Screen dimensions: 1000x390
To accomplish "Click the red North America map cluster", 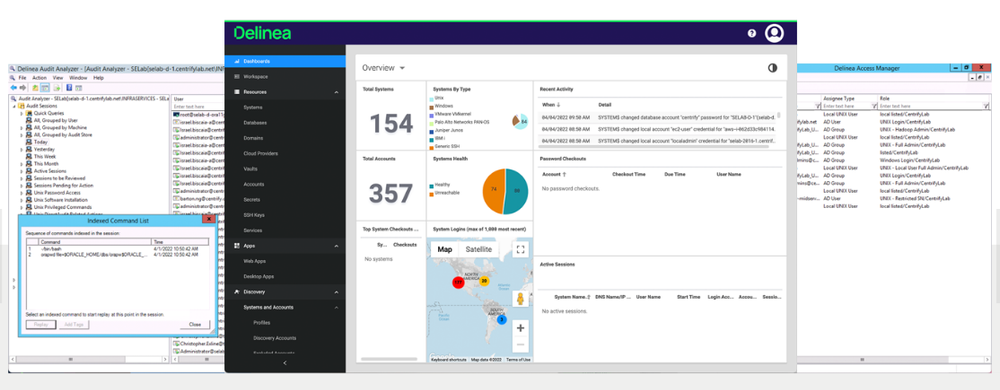I will tap(458, 282).
